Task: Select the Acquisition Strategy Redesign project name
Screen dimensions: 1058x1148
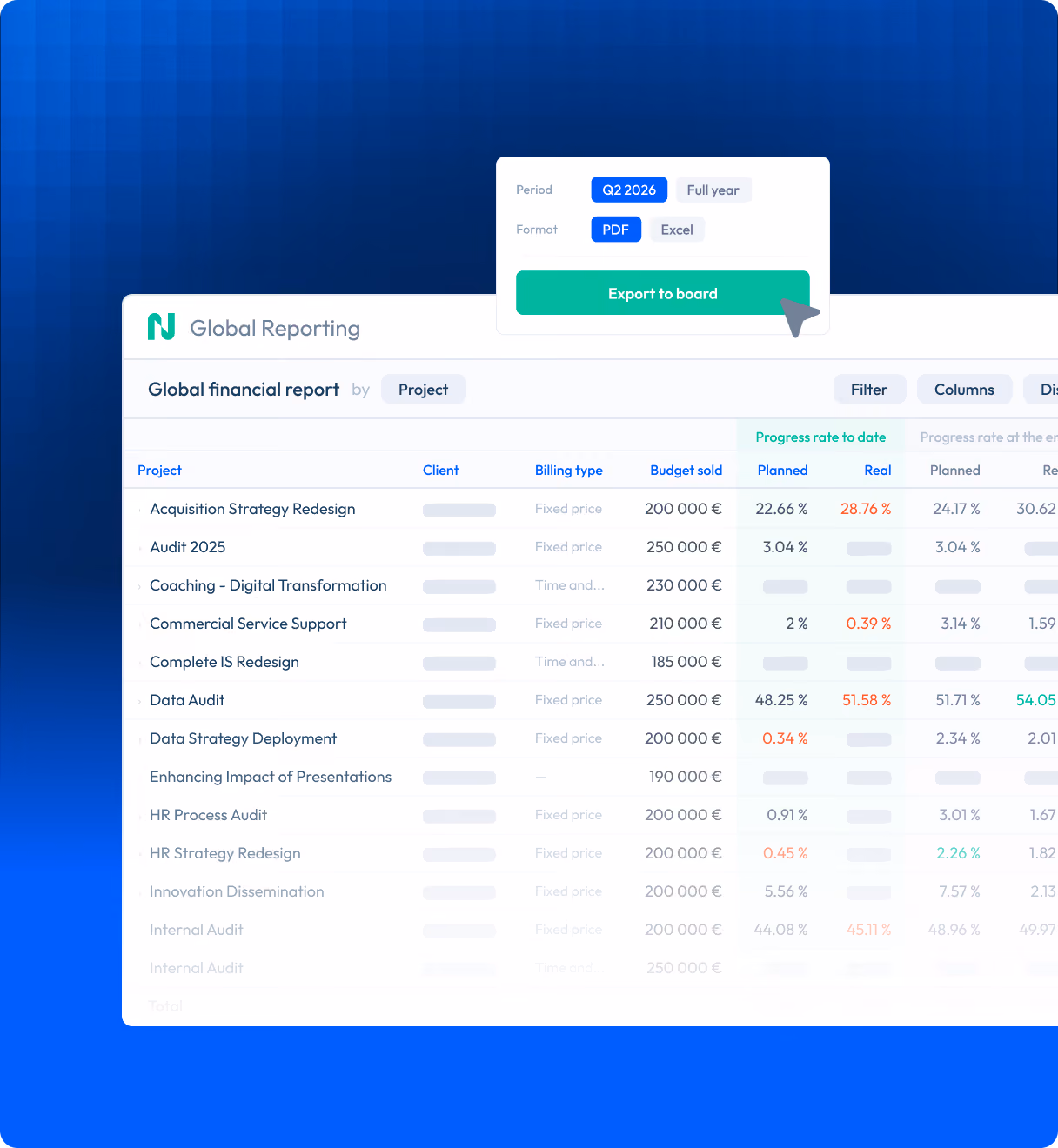Action: pos(252,509)
